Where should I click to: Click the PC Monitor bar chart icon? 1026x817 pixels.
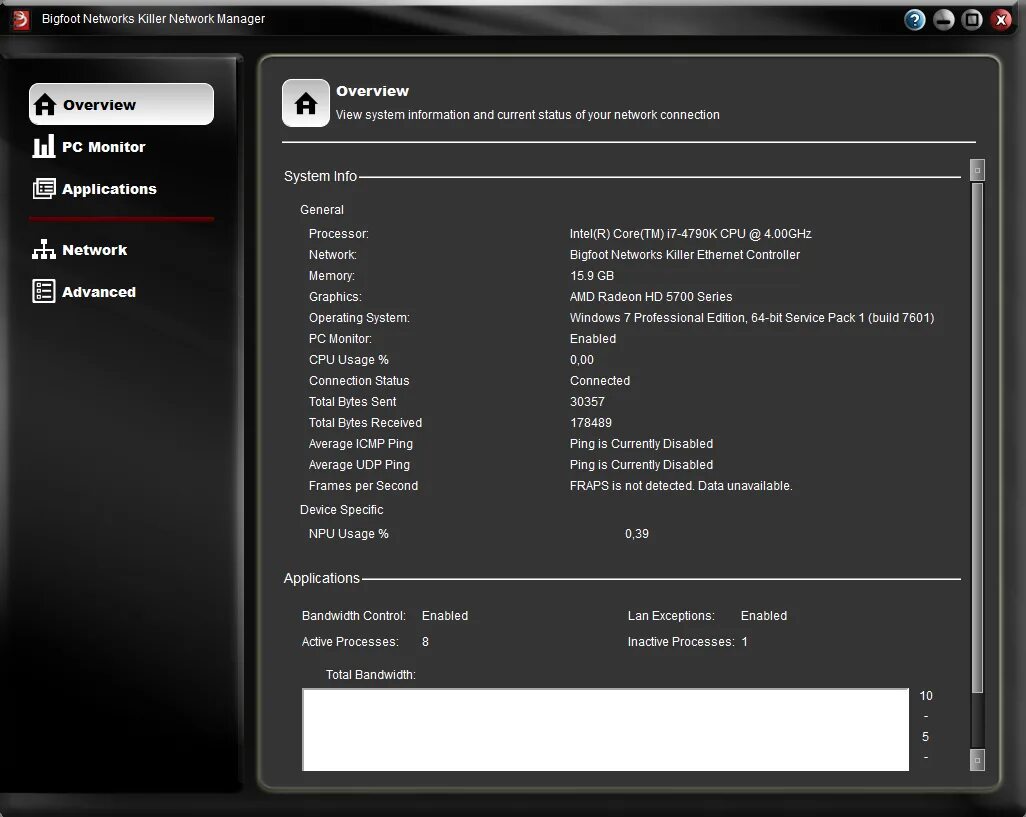pyautogui.click(x=44, y=147)
